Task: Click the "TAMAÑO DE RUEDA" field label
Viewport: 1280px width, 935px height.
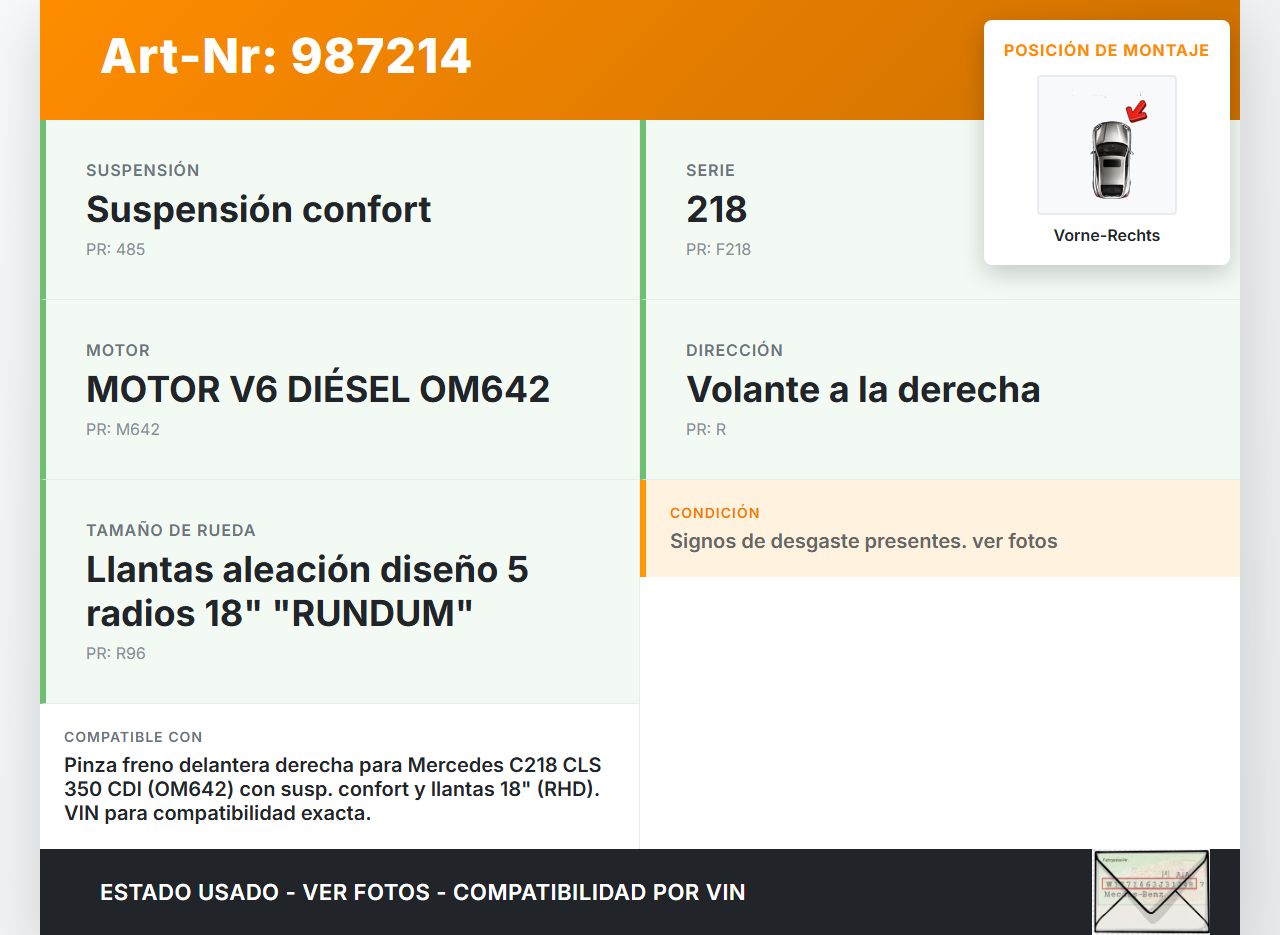Action: pyautogui.click(x=171, y=530)
